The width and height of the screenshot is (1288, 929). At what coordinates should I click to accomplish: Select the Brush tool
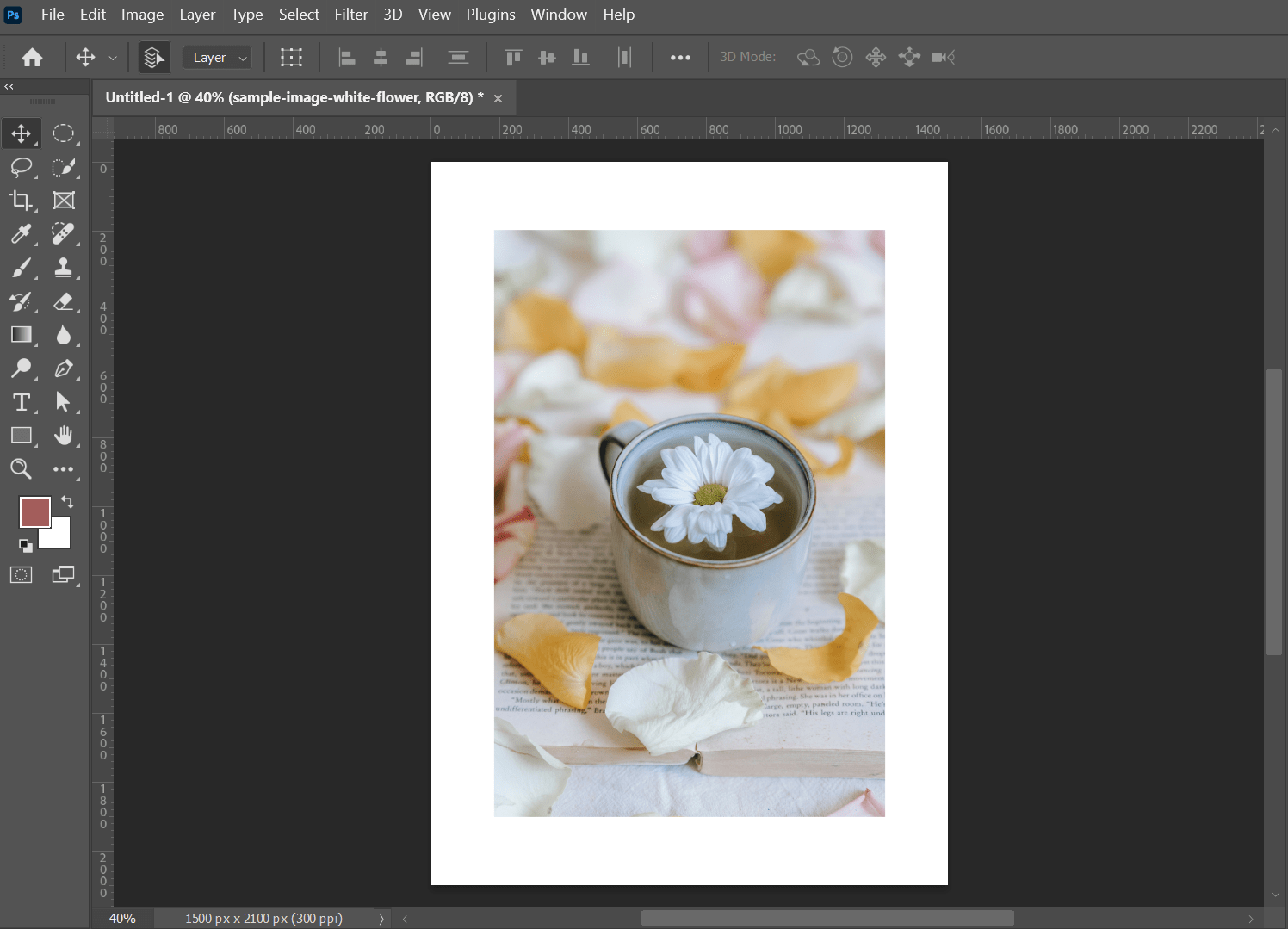22,268
